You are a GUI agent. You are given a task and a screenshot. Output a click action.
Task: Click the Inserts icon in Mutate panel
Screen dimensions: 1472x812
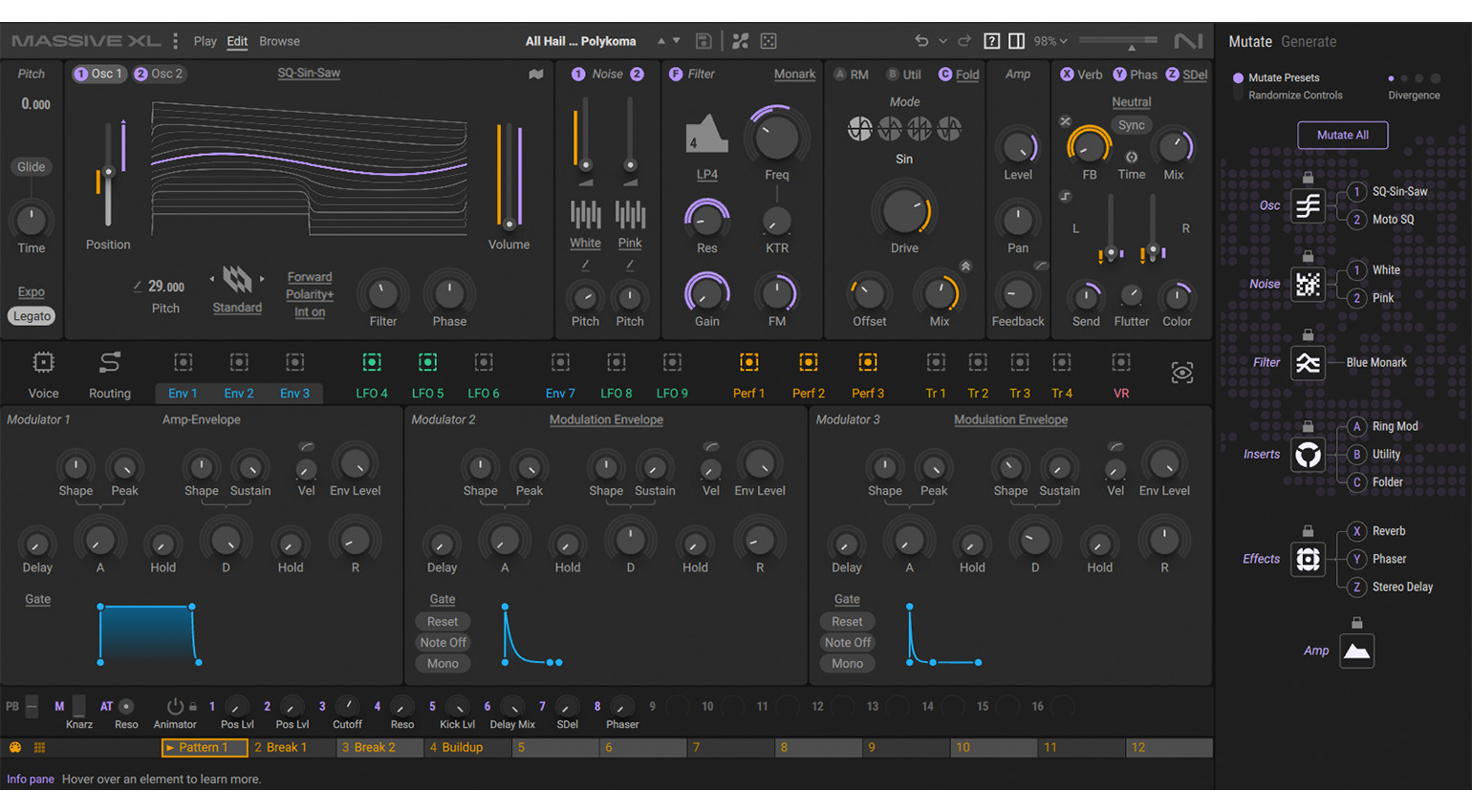(1308, 455)
